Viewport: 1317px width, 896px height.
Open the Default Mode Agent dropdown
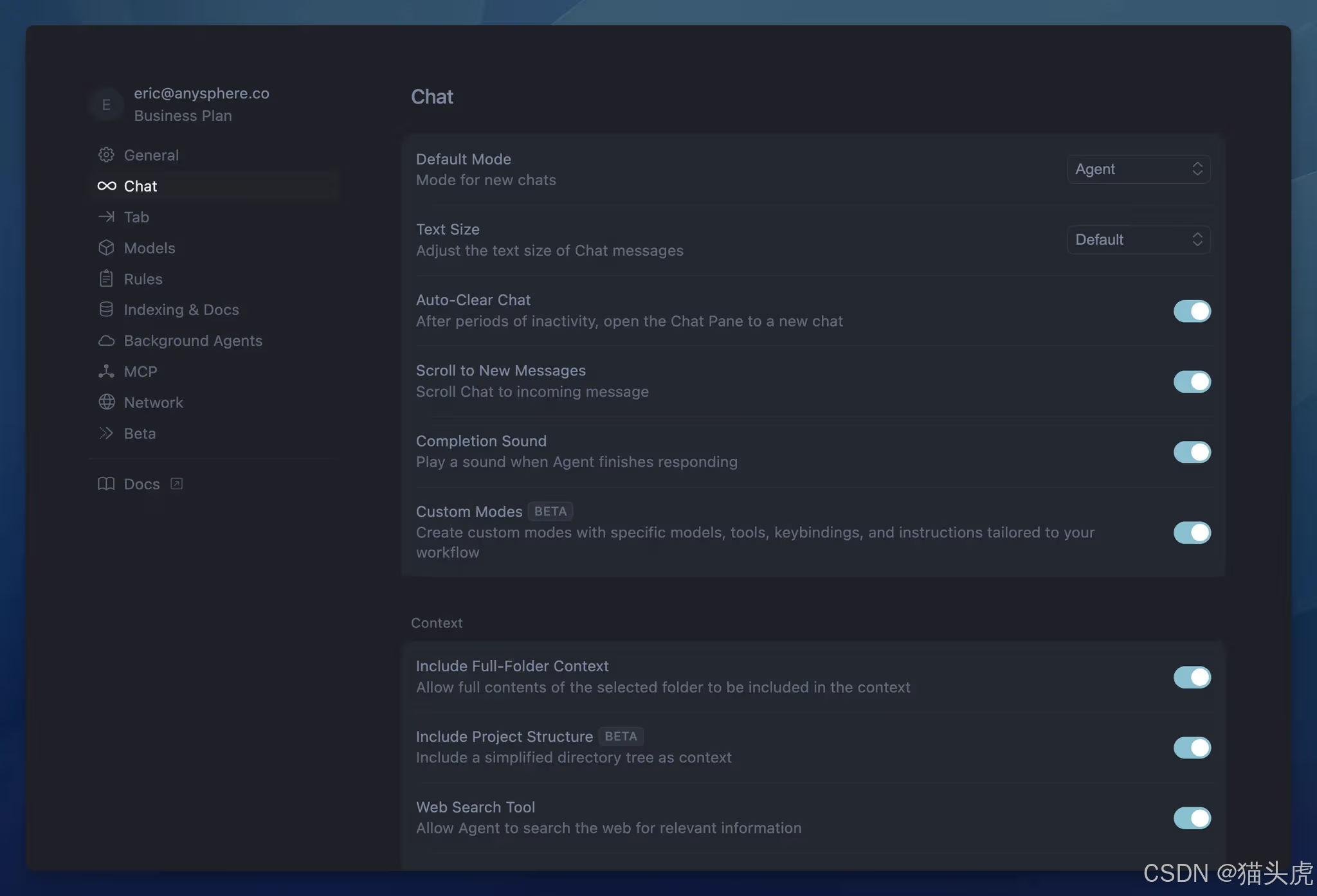click(1138, 169)
